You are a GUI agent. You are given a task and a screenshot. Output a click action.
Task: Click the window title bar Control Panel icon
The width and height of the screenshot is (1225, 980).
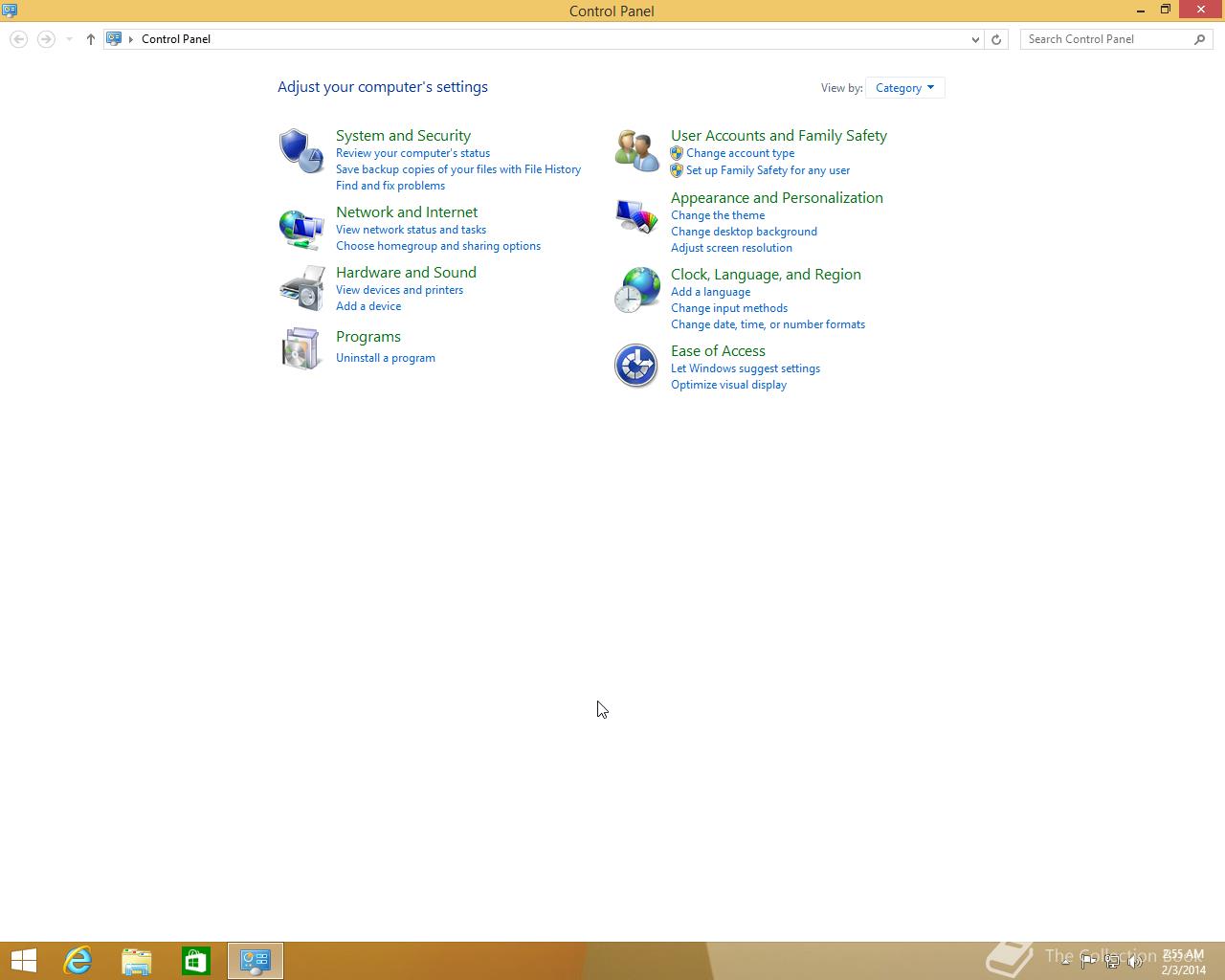tap(10, 11)
